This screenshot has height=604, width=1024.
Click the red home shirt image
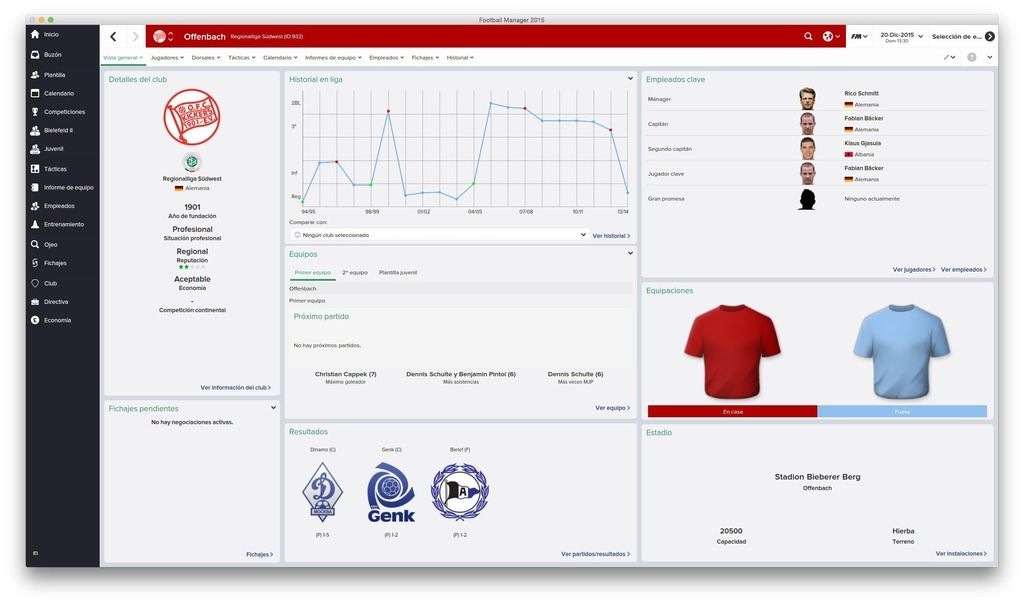click(732, 351)
